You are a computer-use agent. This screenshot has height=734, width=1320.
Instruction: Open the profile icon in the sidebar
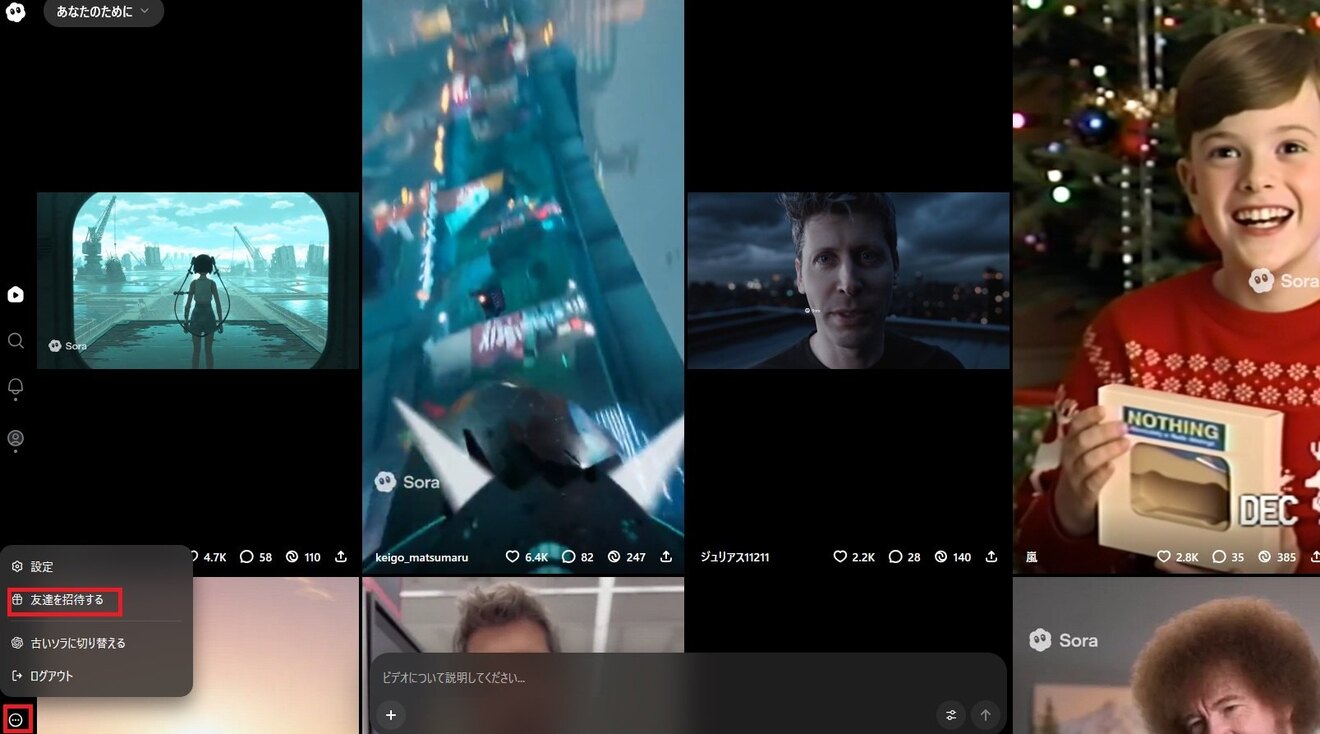click(x=15, y=438)
